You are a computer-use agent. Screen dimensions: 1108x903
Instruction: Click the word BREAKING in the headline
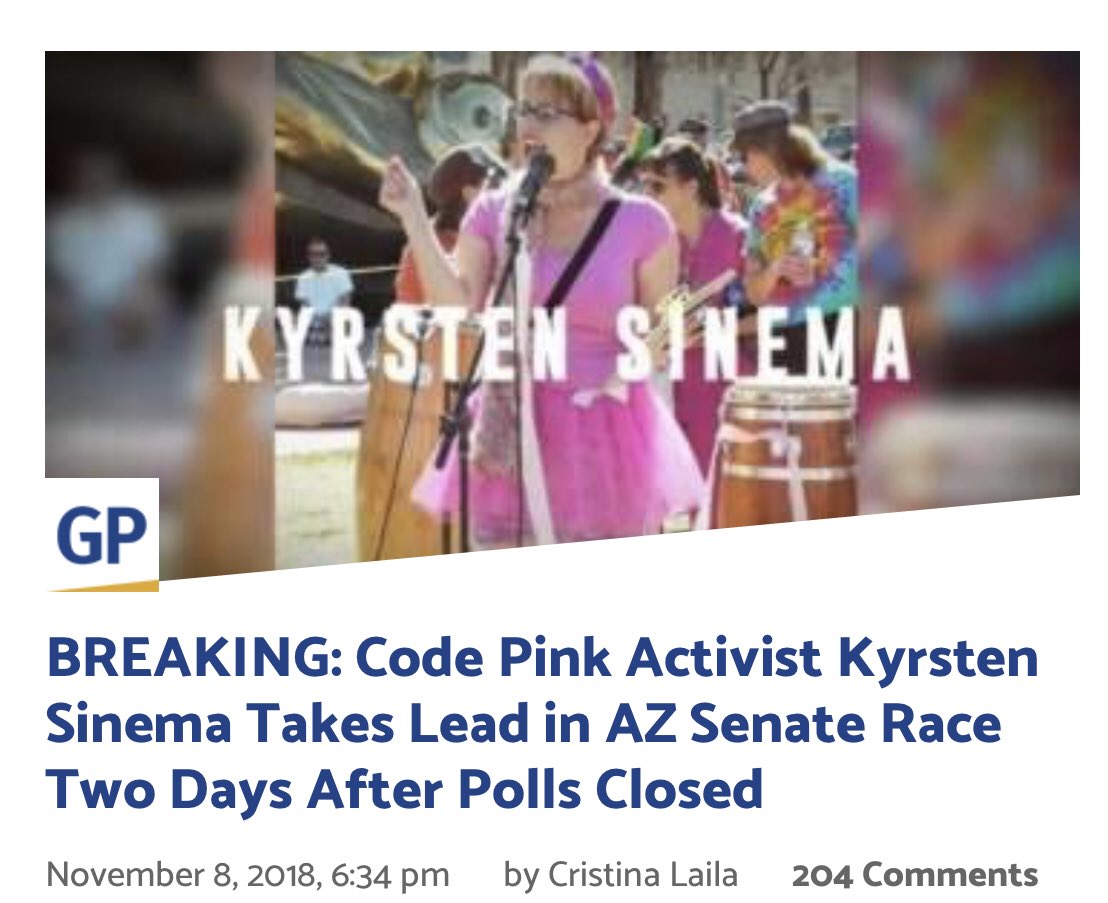point(194,658)
